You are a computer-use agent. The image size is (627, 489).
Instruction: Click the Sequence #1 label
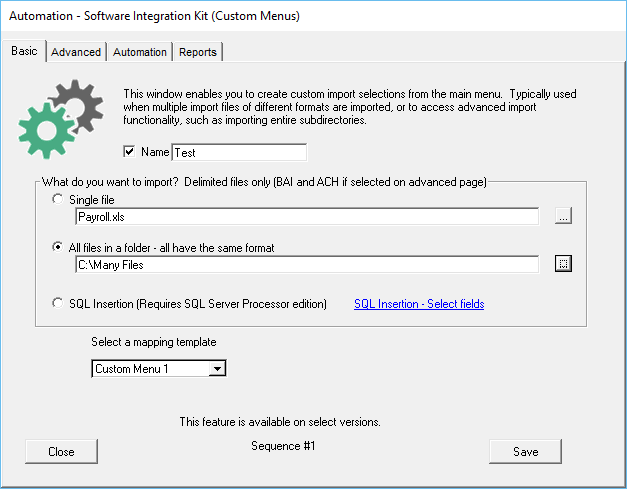[283, 446]
